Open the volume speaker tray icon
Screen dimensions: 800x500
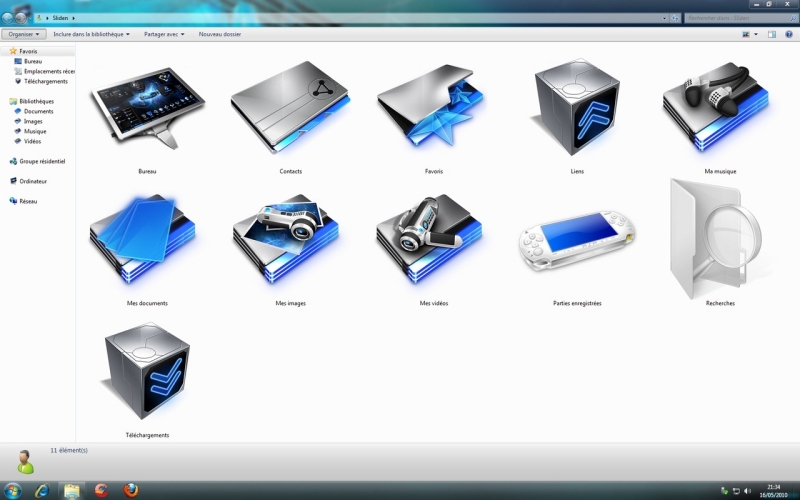tap(748, 491)
